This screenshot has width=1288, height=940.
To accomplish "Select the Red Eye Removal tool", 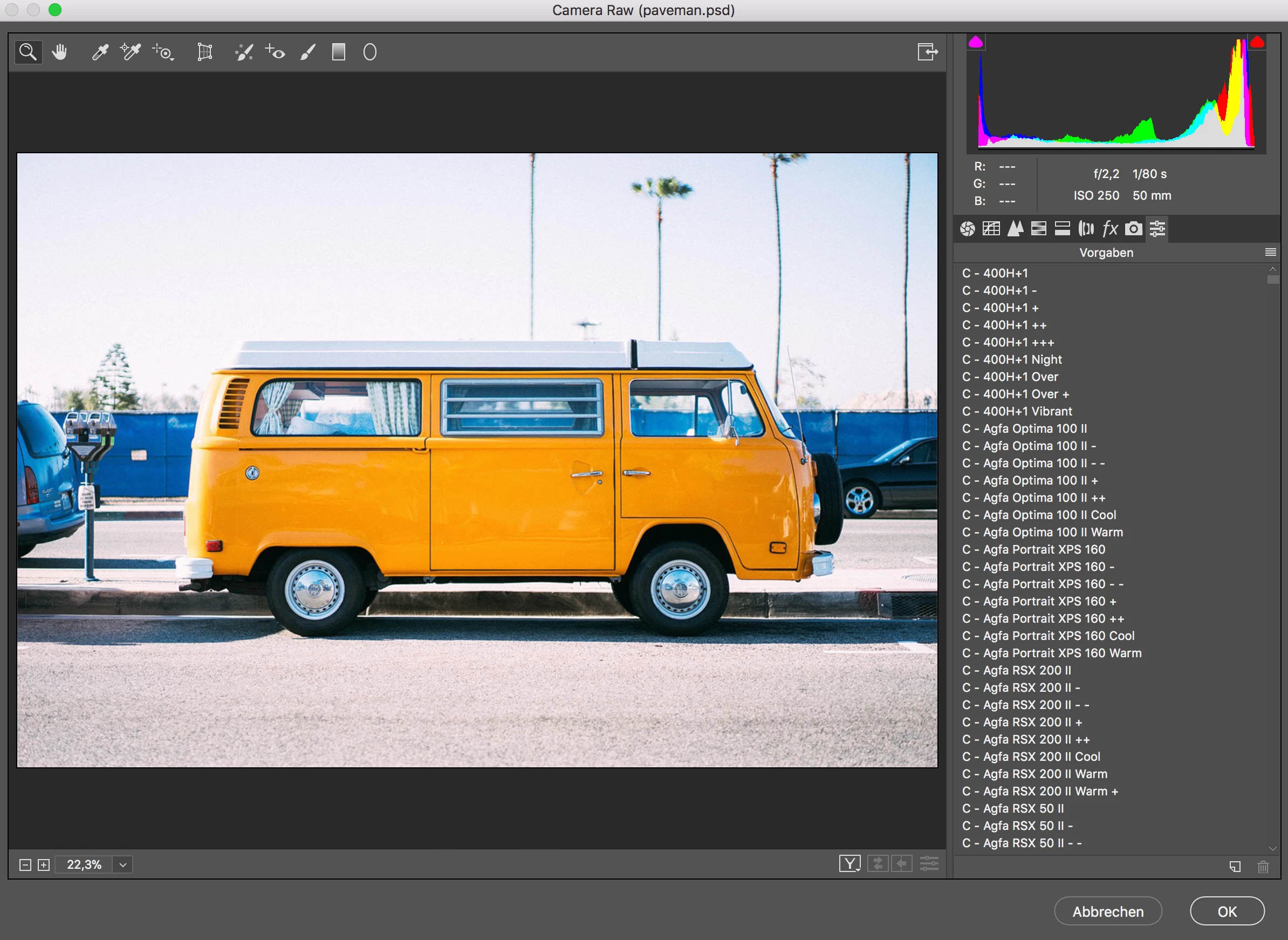I will [275, 52].
